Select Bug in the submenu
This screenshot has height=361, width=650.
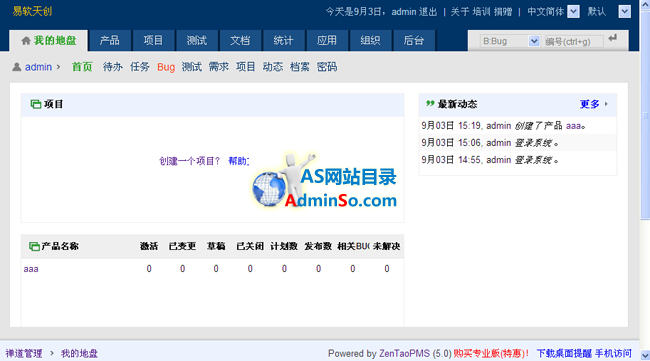[x=166, y=67]
